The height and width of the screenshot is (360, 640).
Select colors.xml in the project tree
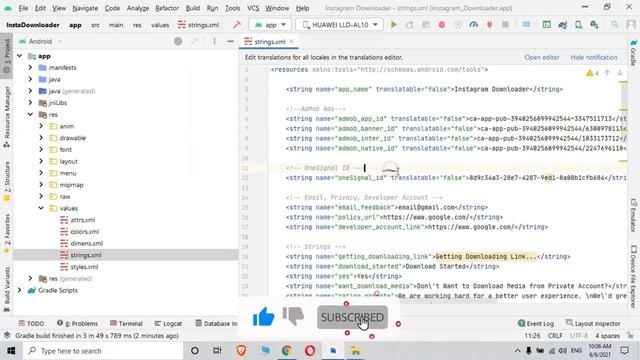pos(84,231)
